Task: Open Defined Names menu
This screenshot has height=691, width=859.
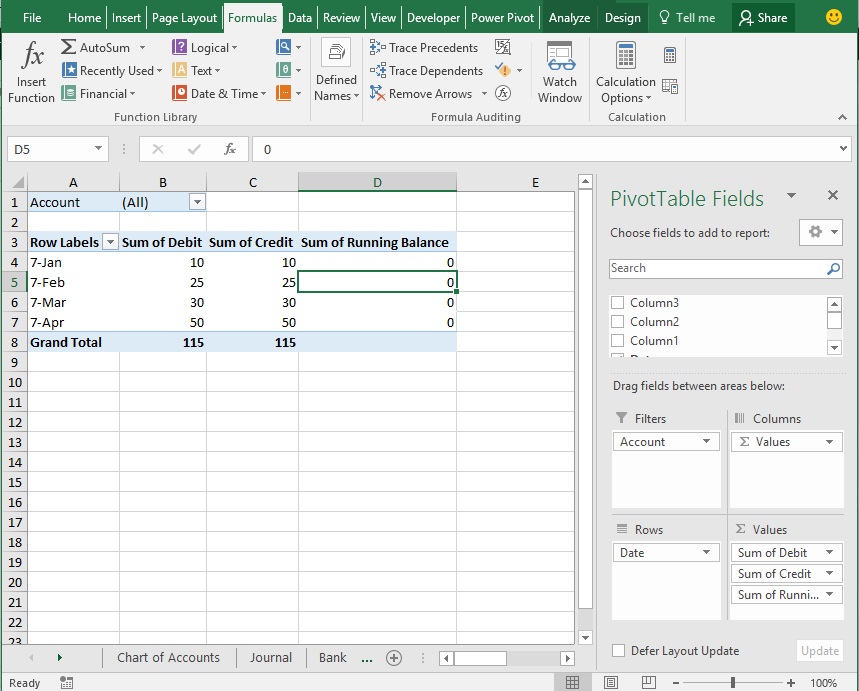Action: (x=336, y=71)
